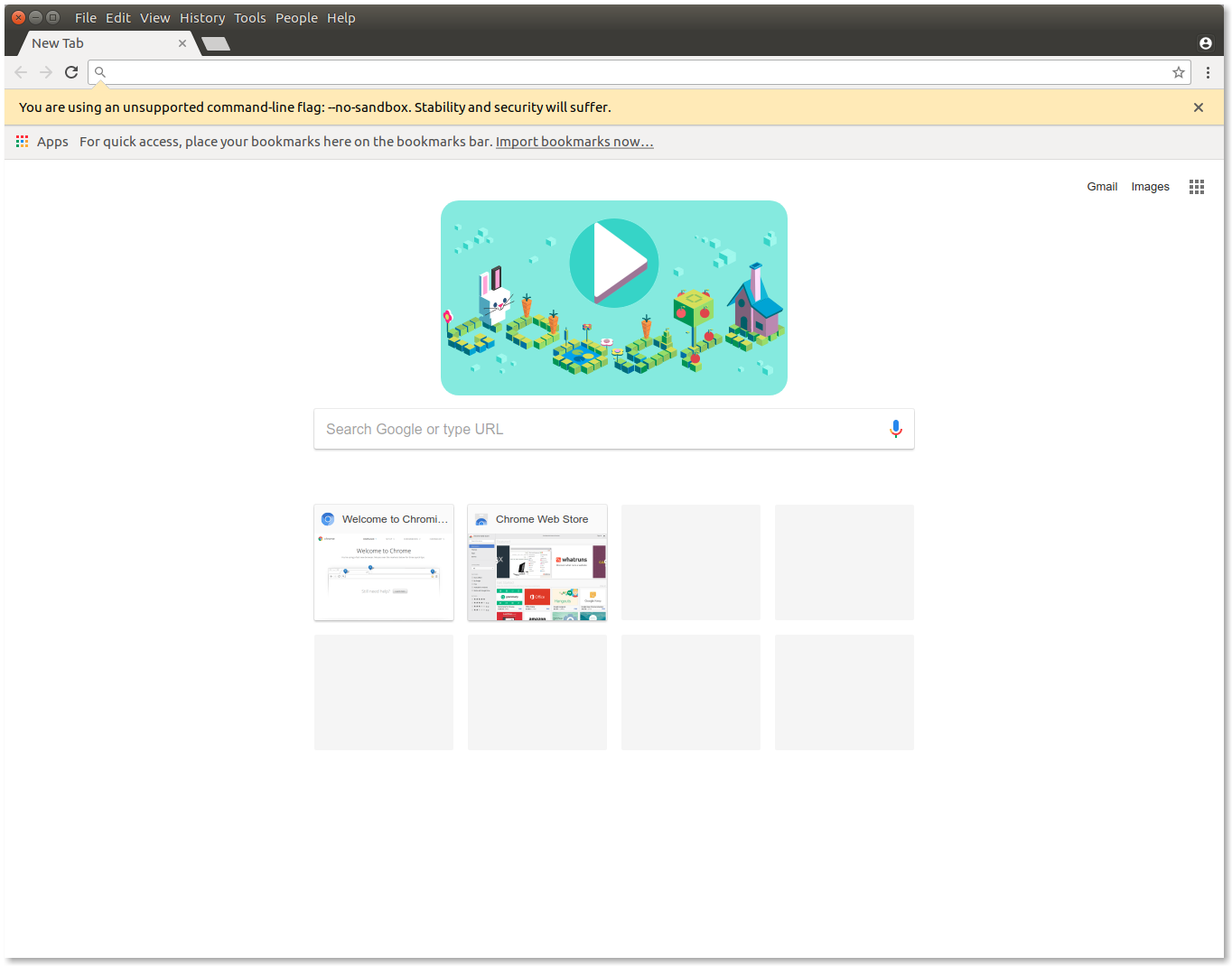Open the Chrome Web Store thumbnail
1232x966 pixels.
pos(537,562)
